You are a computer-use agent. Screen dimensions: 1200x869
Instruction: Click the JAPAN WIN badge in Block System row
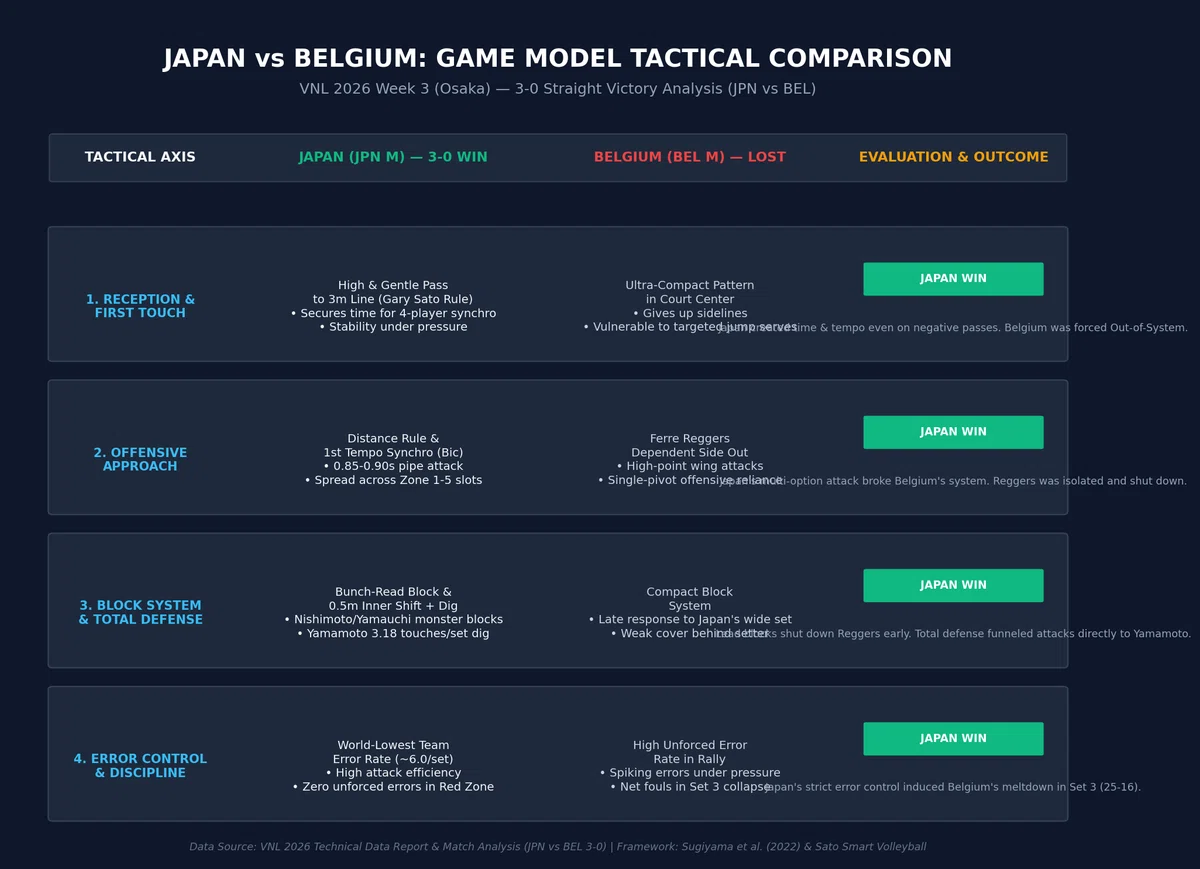(x=953, y=585)
